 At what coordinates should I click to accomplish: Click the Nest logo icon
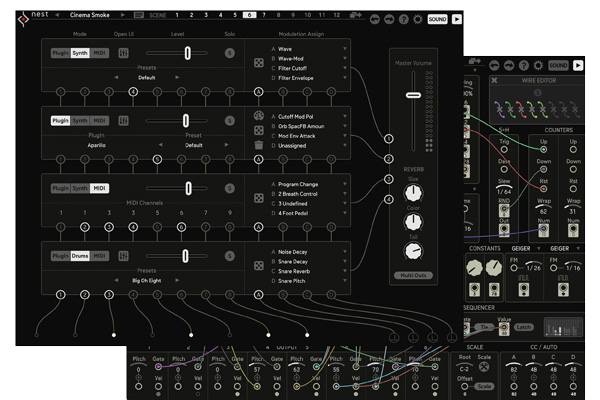pyautogui.click(x=10, y=16)
